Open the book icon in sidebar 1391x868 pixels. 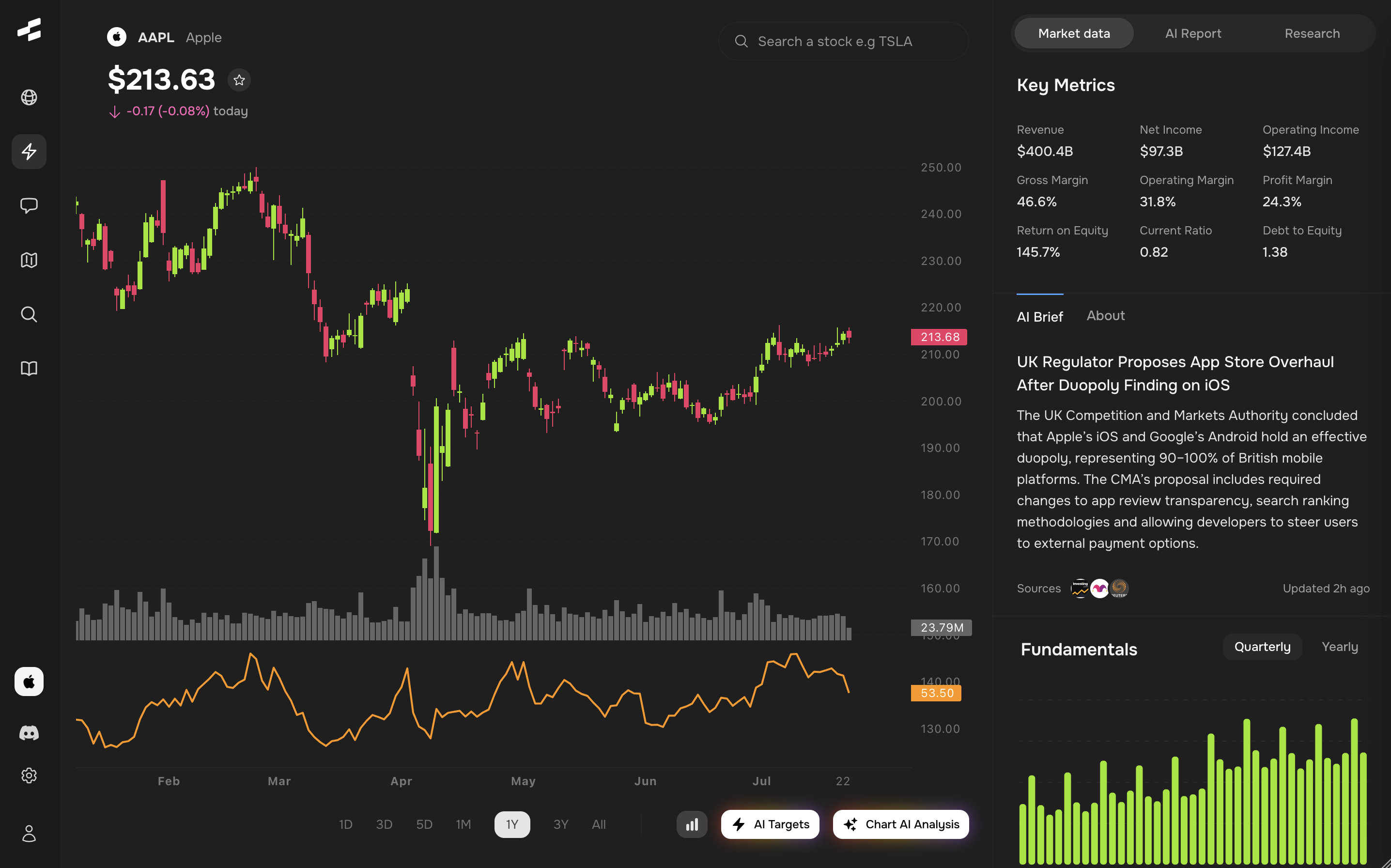29,369
